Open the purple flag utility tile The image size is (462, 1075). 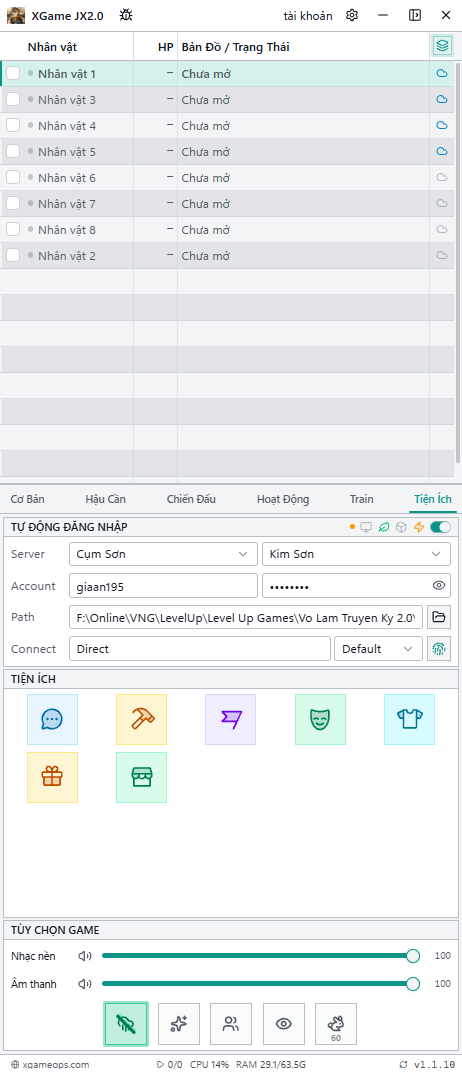coord(230,719)
